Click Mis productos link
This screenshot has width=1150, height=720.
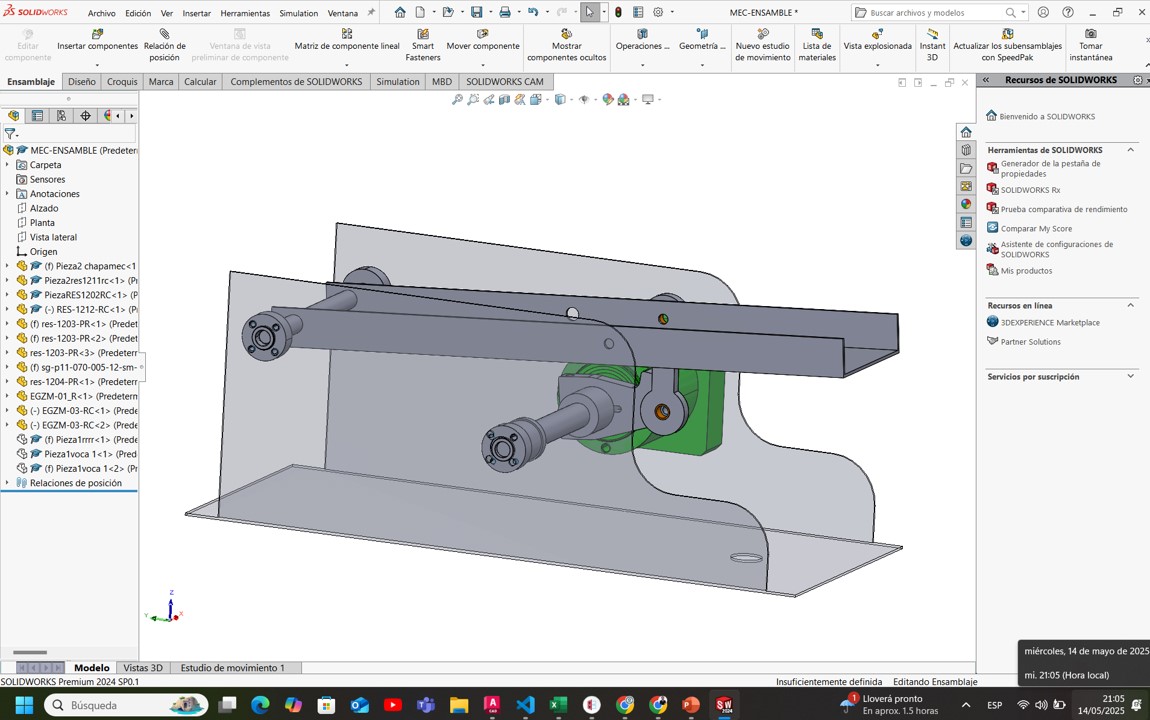[x=1026, y=271]
